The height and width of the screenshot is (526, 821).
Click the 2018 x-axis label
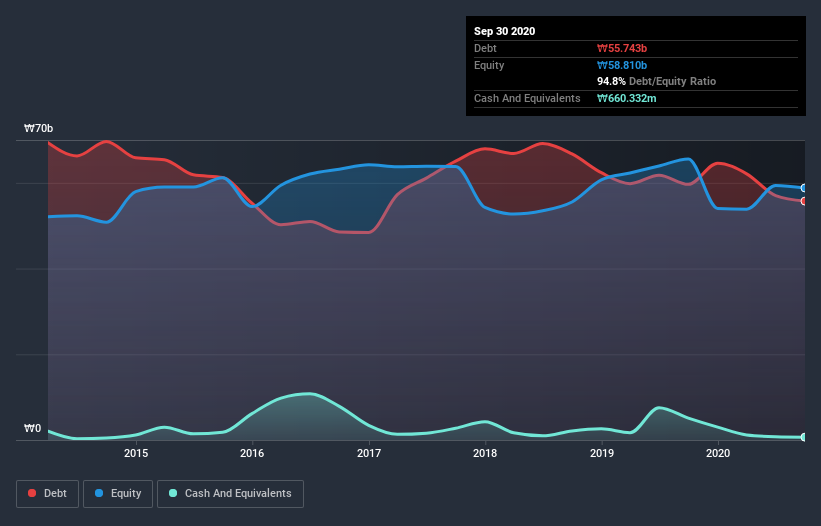pos(485,453)
